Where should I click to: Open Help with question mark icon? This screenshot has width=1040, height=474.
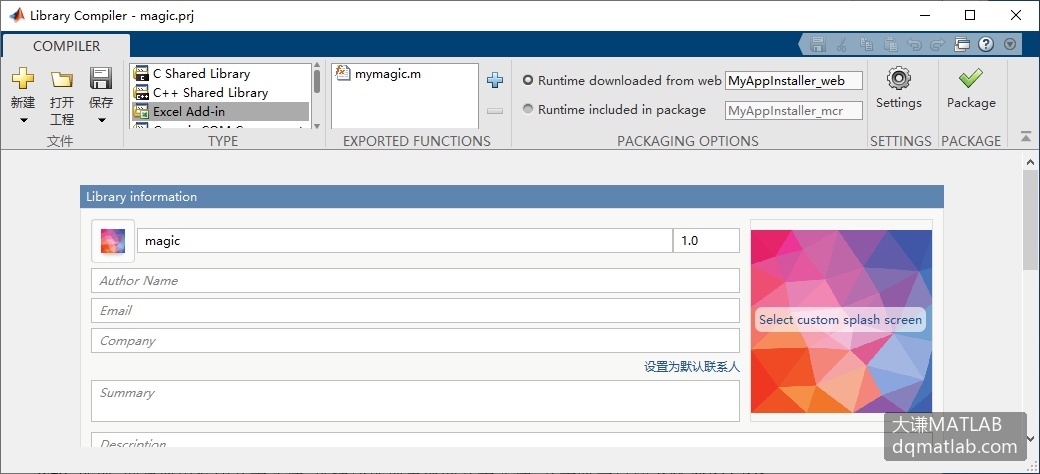986,44
